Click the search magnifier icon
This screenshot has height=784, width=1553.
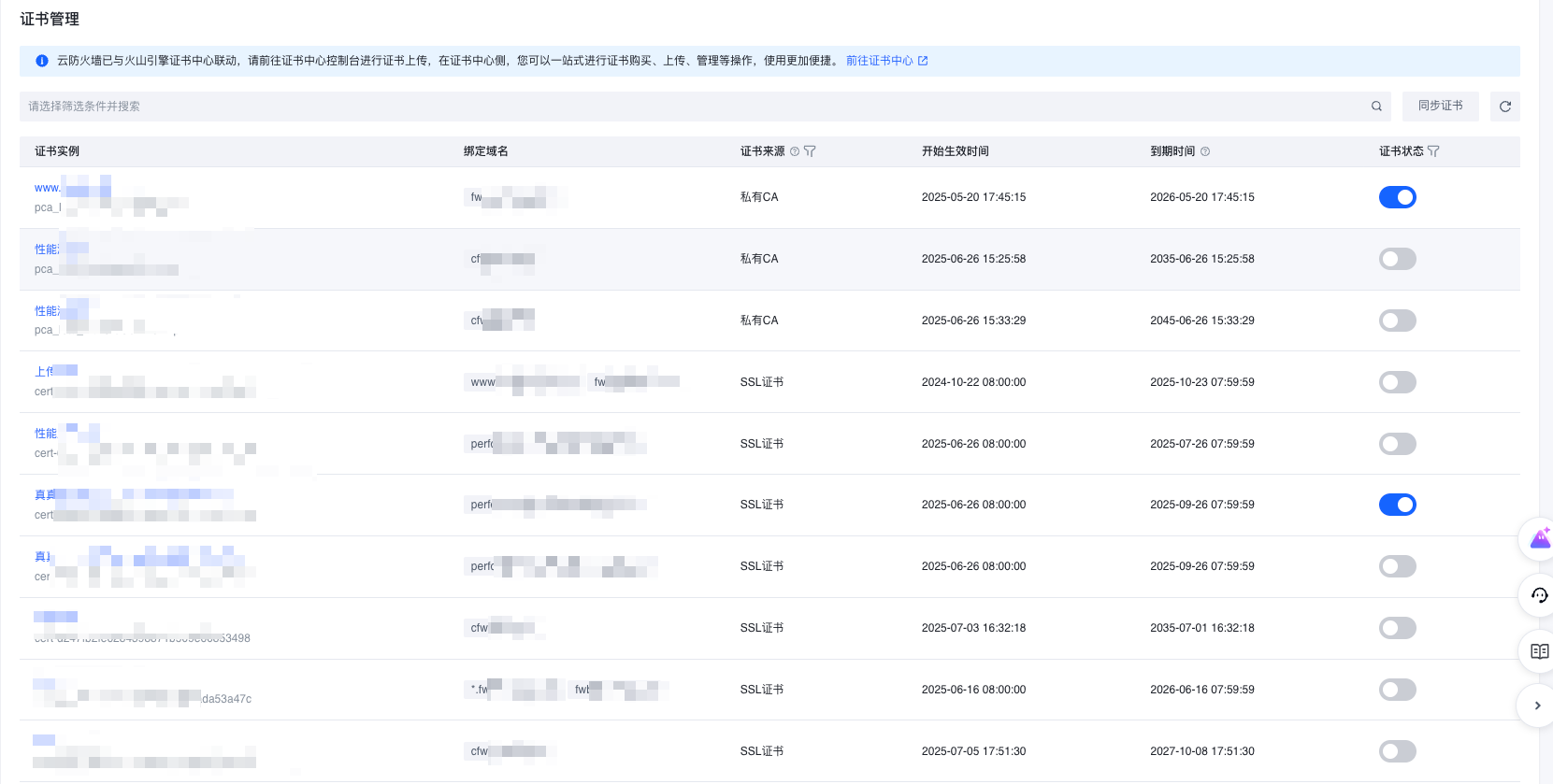1376,107
